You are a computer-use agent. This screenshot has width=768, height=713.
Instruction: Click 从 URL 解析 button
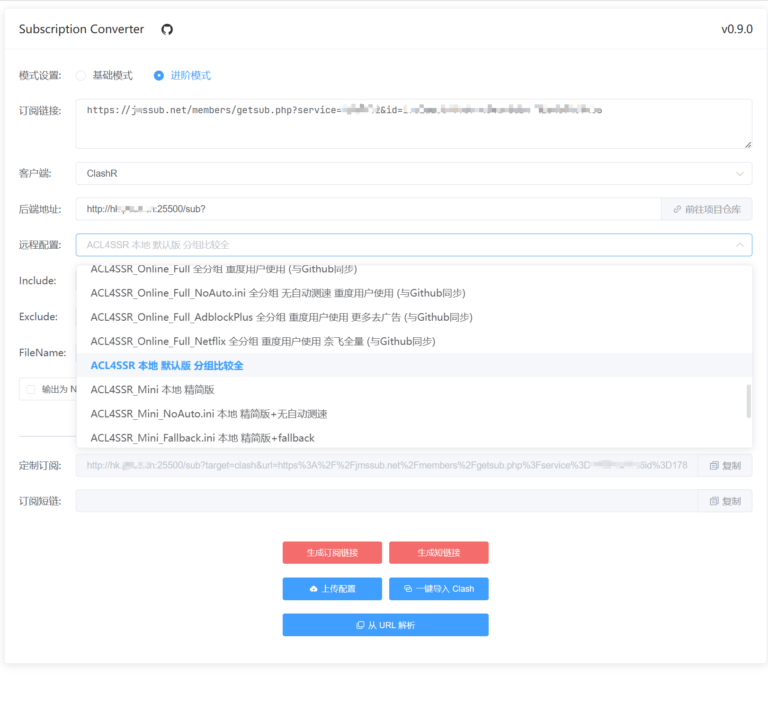coord(385,625)
